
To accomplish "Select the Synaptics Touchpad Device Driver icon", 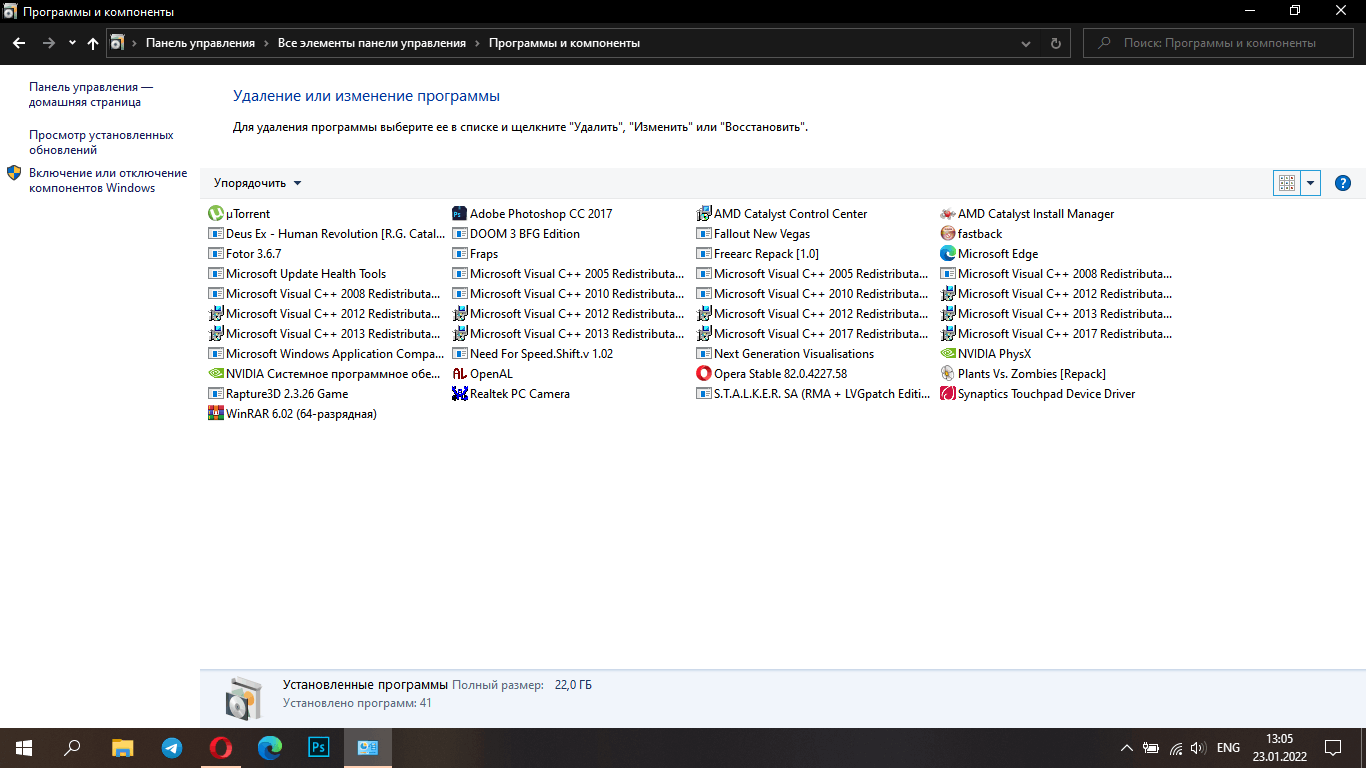I will [x=947, y=393].
